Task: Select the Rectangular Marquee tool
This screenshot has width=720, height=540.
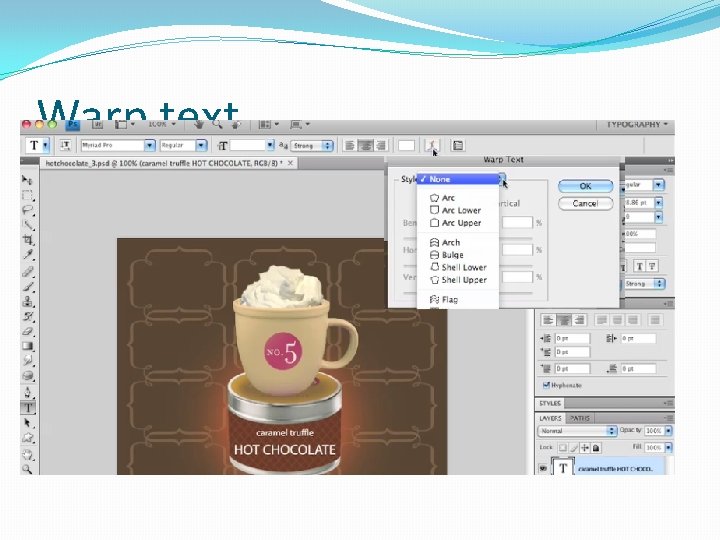Action: (x=27, y=195)
